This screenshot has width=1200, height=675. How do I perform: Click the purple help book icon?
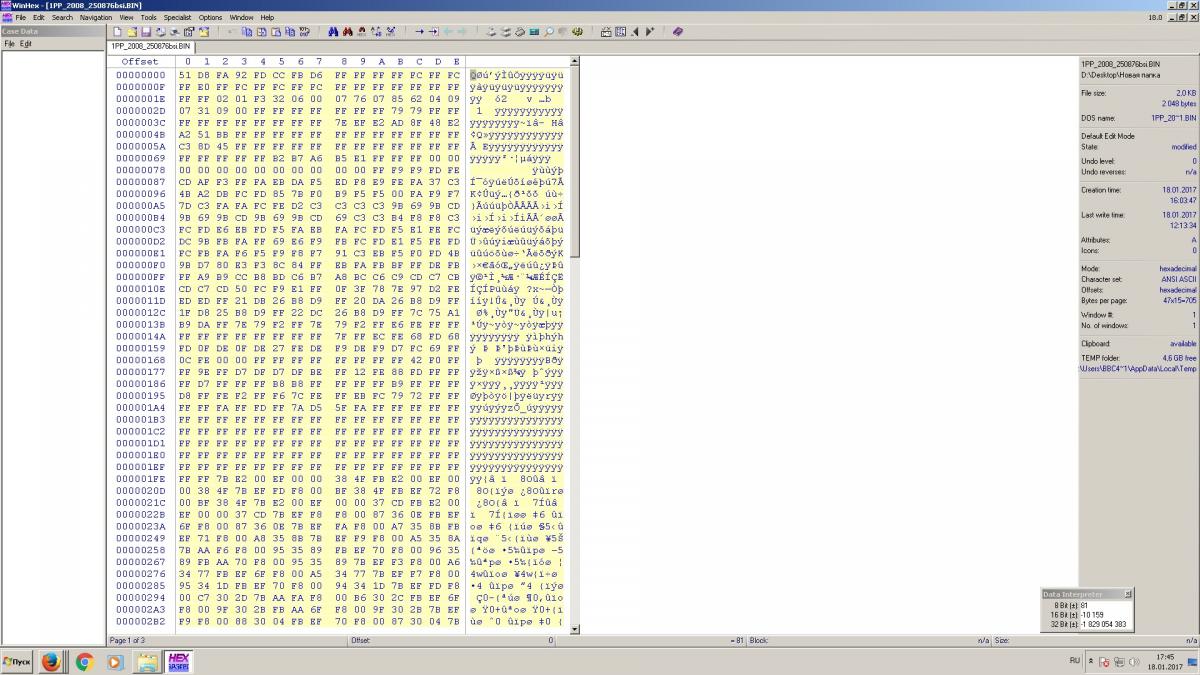click(x=678, y=32)
